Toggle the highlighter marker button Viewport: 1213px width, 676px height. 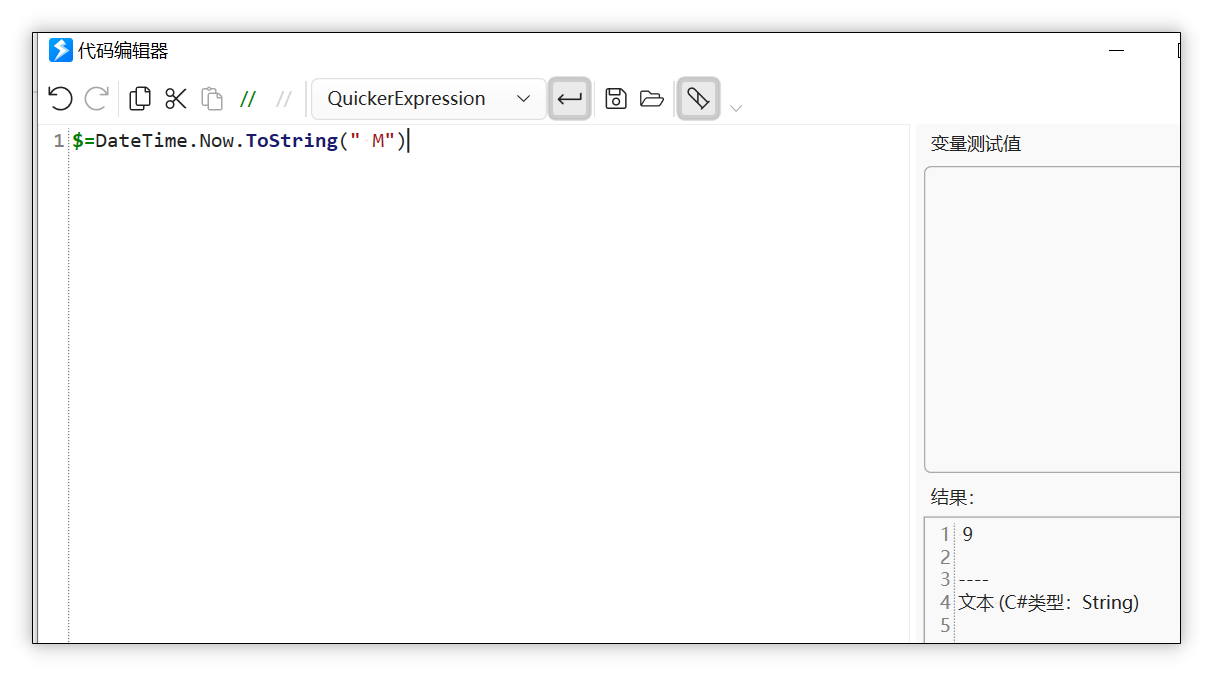click(x=698, y=98)
